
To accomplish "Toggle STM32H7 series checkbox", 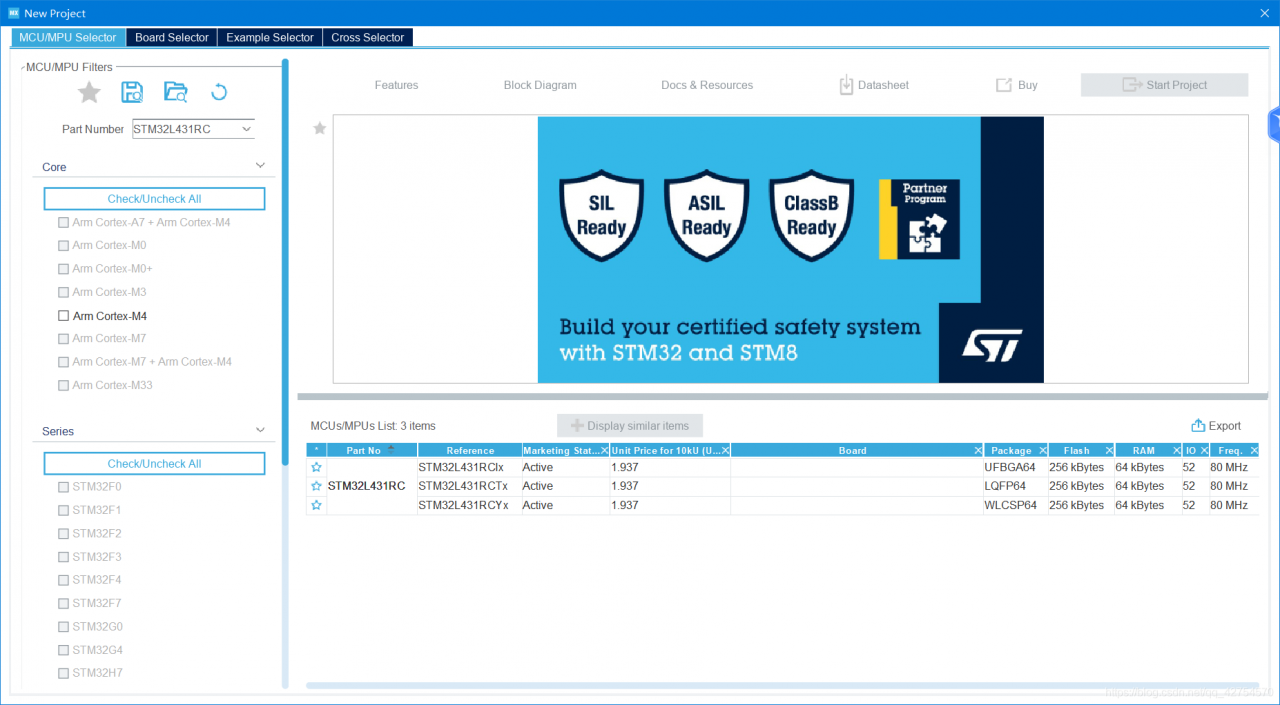I will pos(64,673).
